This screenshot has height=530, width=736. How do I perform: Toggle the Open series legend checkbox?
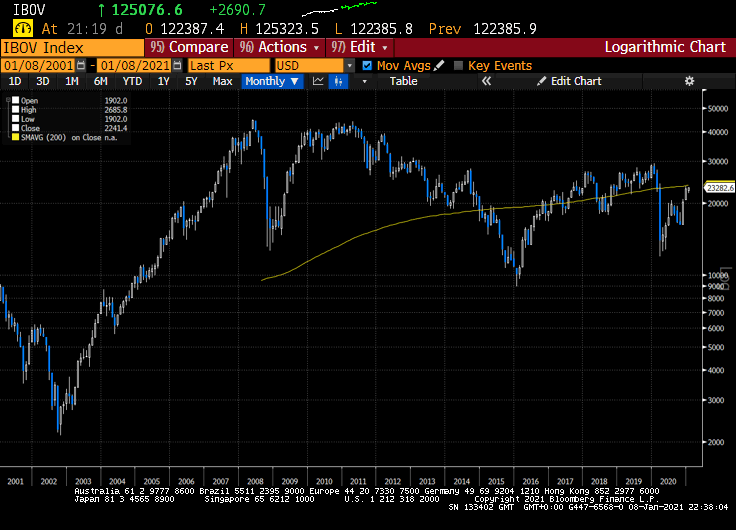click(15, 100)
